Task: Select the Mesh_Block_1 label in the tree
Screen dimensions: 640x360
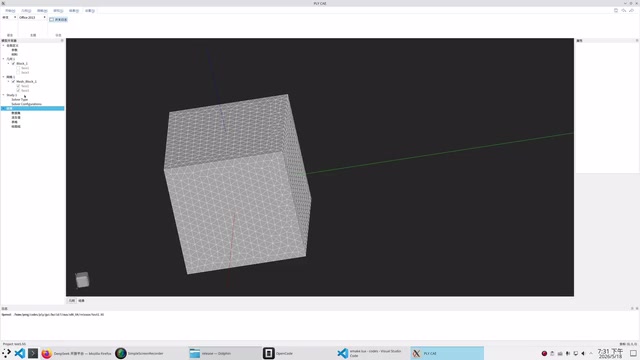Action: pyautogui.click(x=26, y=82)
